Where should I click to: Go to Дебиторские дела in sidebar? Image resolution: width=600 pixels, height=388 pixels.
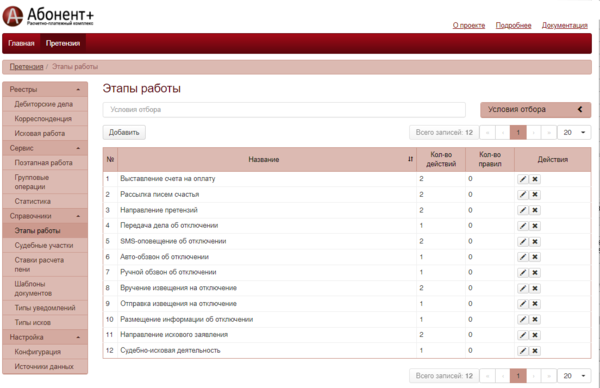45,104
